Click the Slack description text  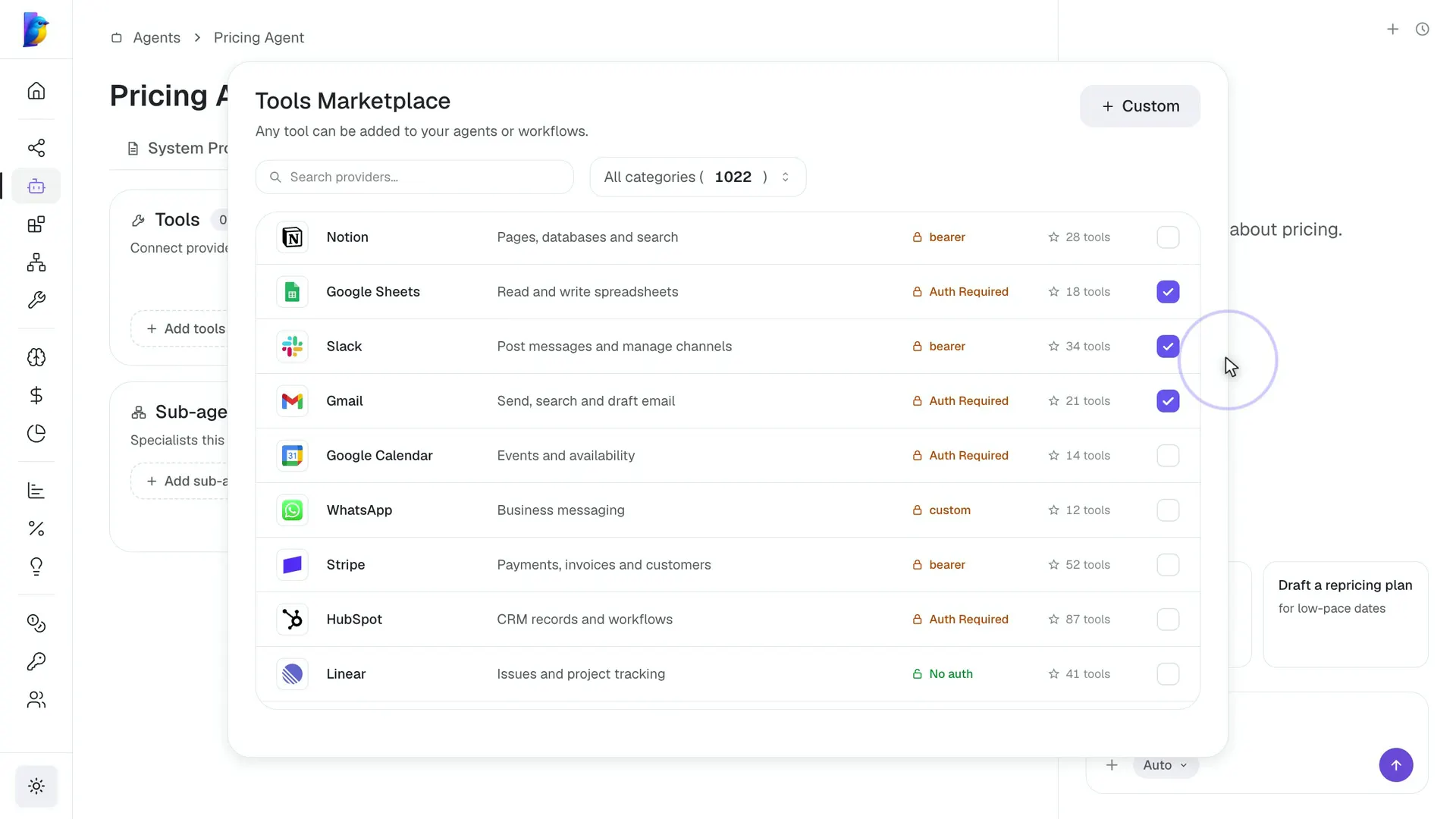614,347
